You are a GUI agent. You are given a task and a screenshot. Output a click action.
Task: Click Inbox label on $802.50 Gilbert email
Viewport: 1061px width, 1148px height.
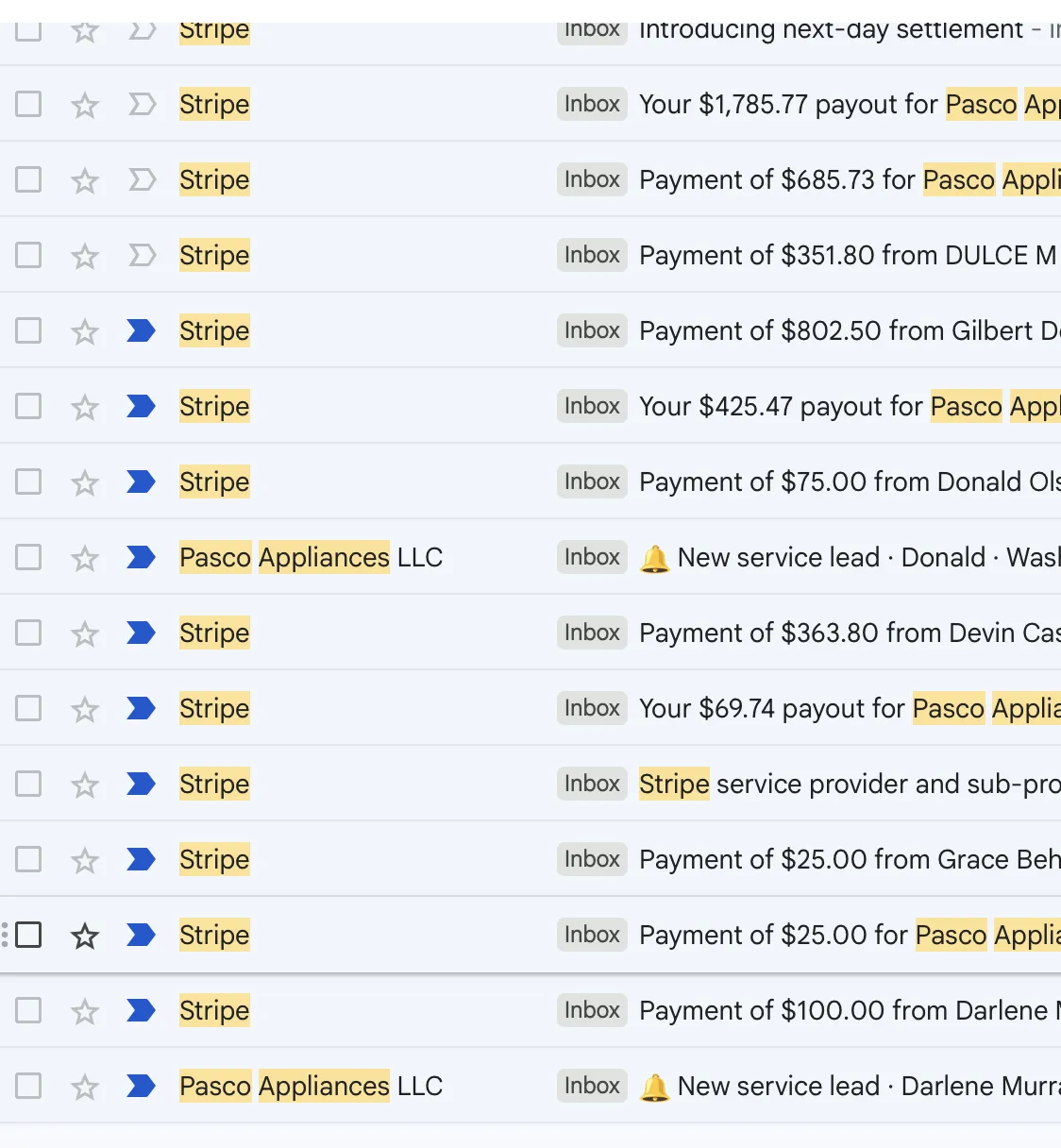click(x=592, y=330)
